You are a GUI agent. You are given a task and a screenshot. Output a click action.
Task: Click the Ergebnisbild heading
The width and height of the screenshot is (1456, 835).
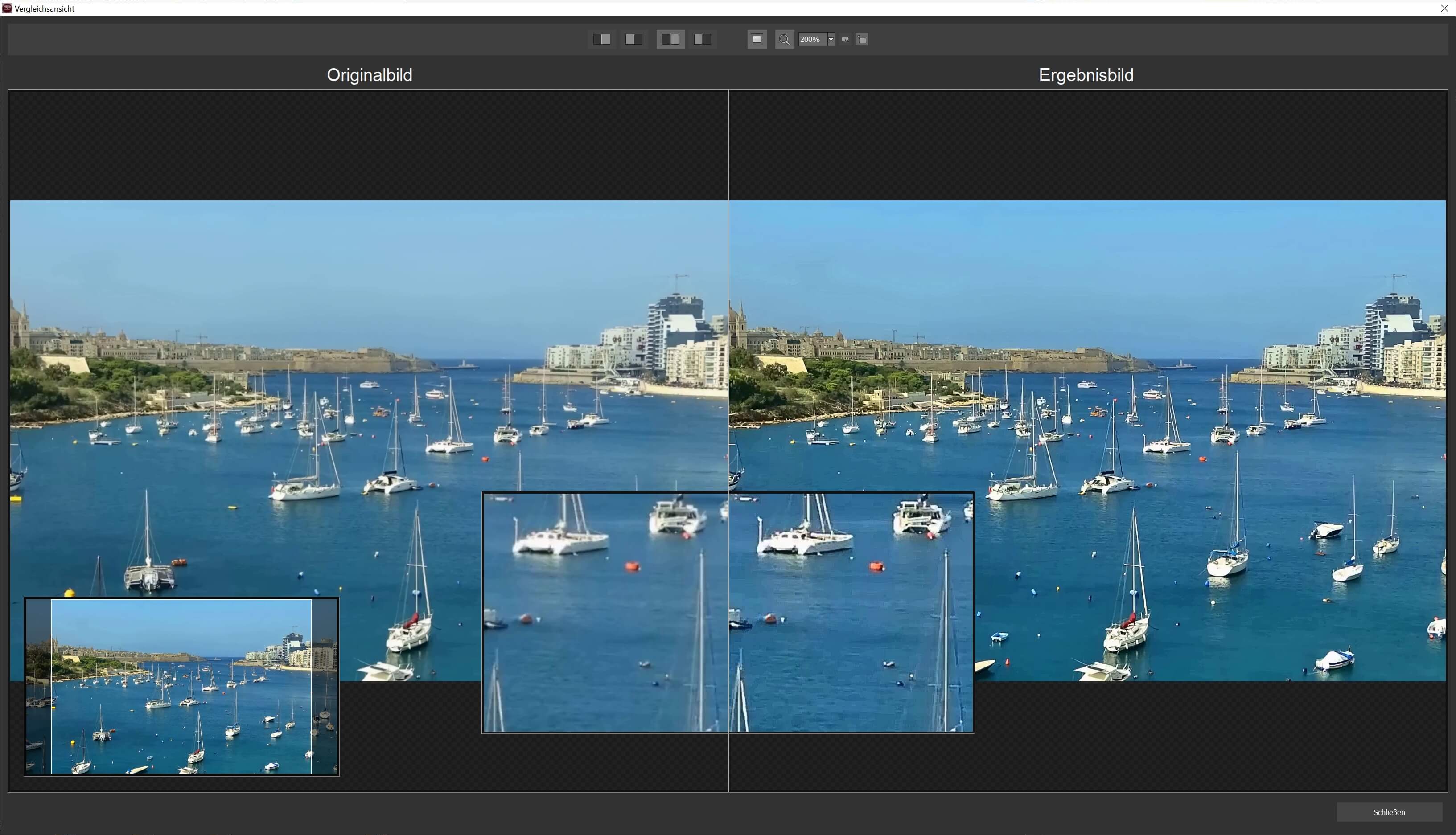[x=1086, y=74]
